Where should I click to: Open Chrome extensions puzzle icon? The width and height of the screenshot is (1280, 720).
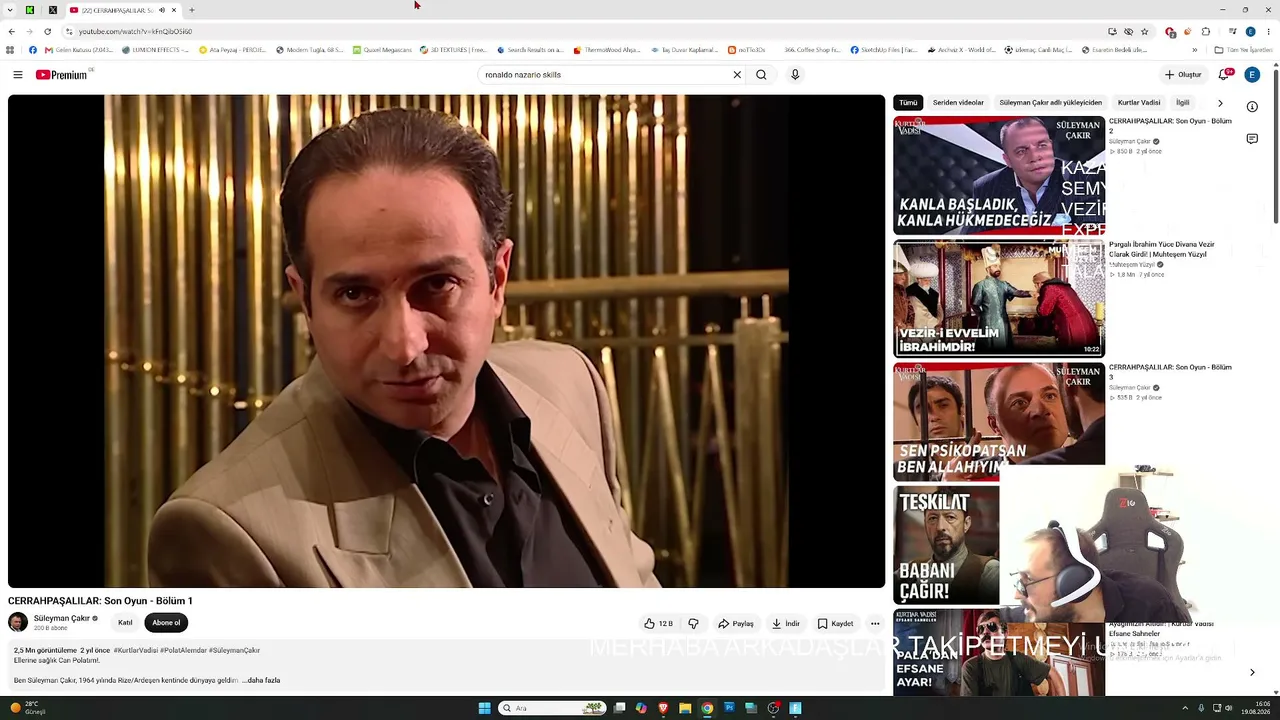1206,31
